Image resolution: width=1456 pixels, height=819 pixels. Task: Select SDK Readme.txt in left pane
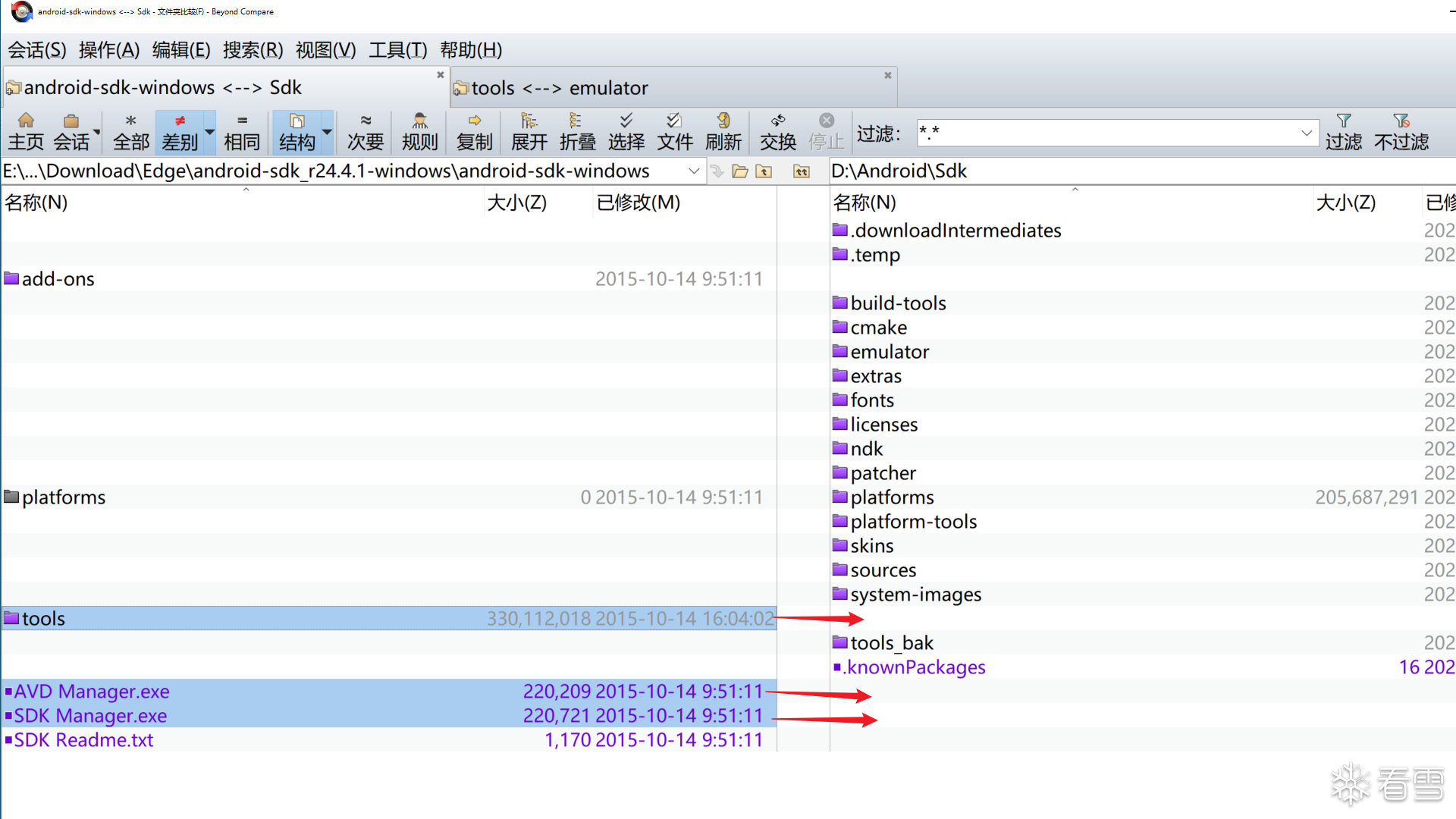coord(83,740)
